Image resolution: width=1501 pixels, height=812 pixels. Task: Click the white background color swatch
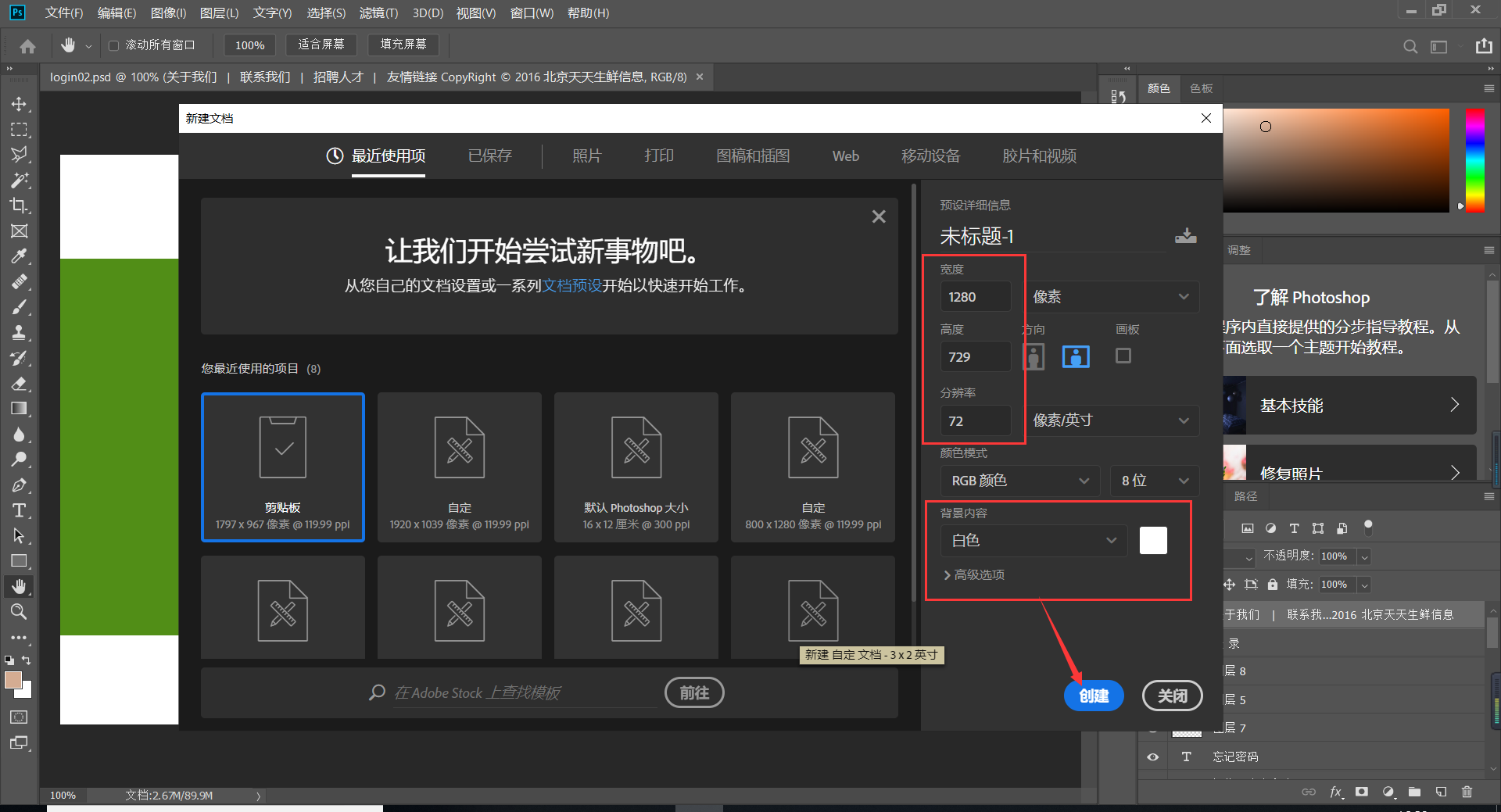pyautogui.click(x=1153, y=540)
